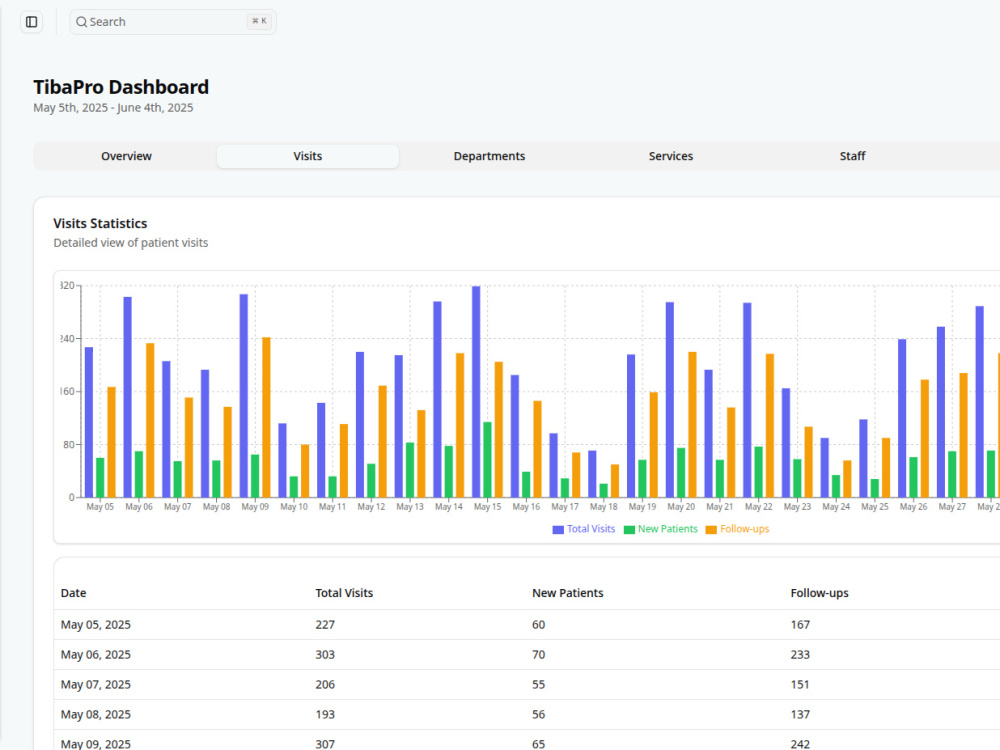1000x750 pixels.
Task: Click the New Patients column header
Action: tap(568, 593)
